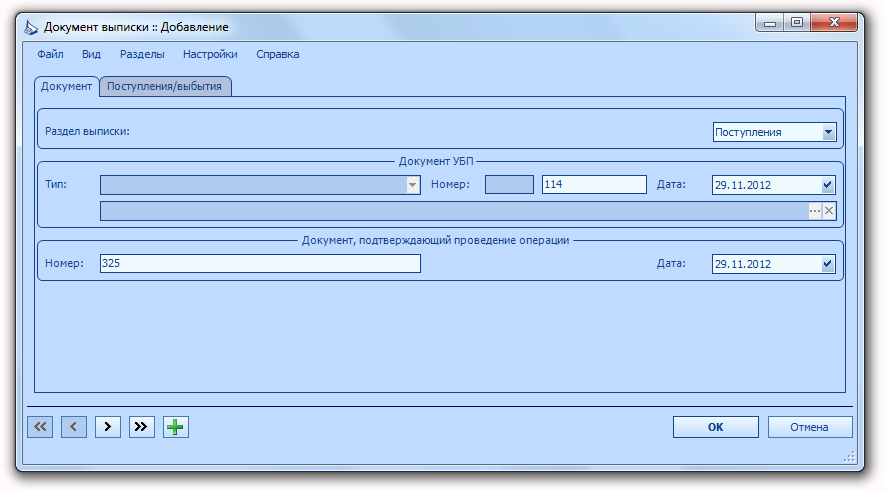Screen dimensions: 886x491
Task: Open the Настройки menu
Action: click(210, 54)
